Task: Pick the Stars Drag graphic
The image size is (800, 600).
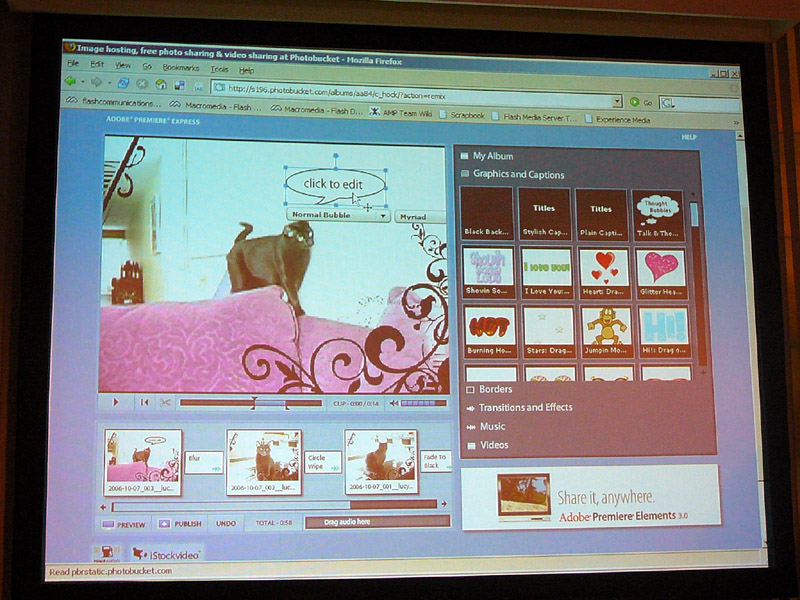Action: pyautogui.click(x=548, y=332)
